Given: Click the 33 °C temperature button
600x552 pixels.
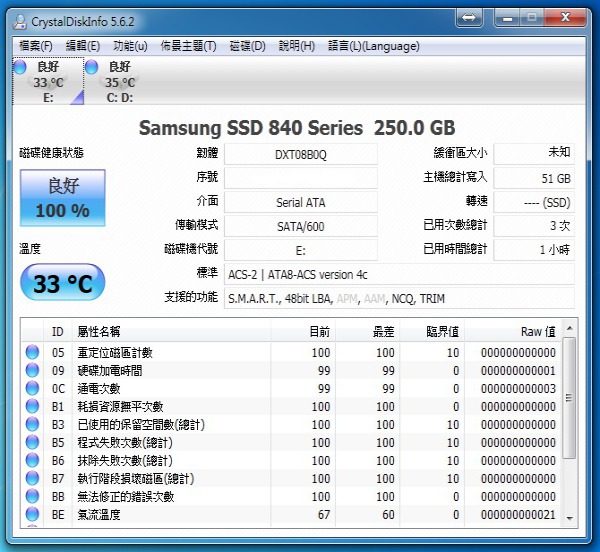Looking at the screenshot, I should coord(63,282).
